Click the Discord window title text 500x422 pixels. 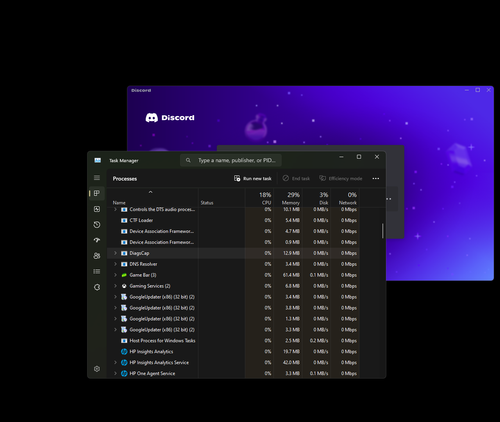coord(141,90)
